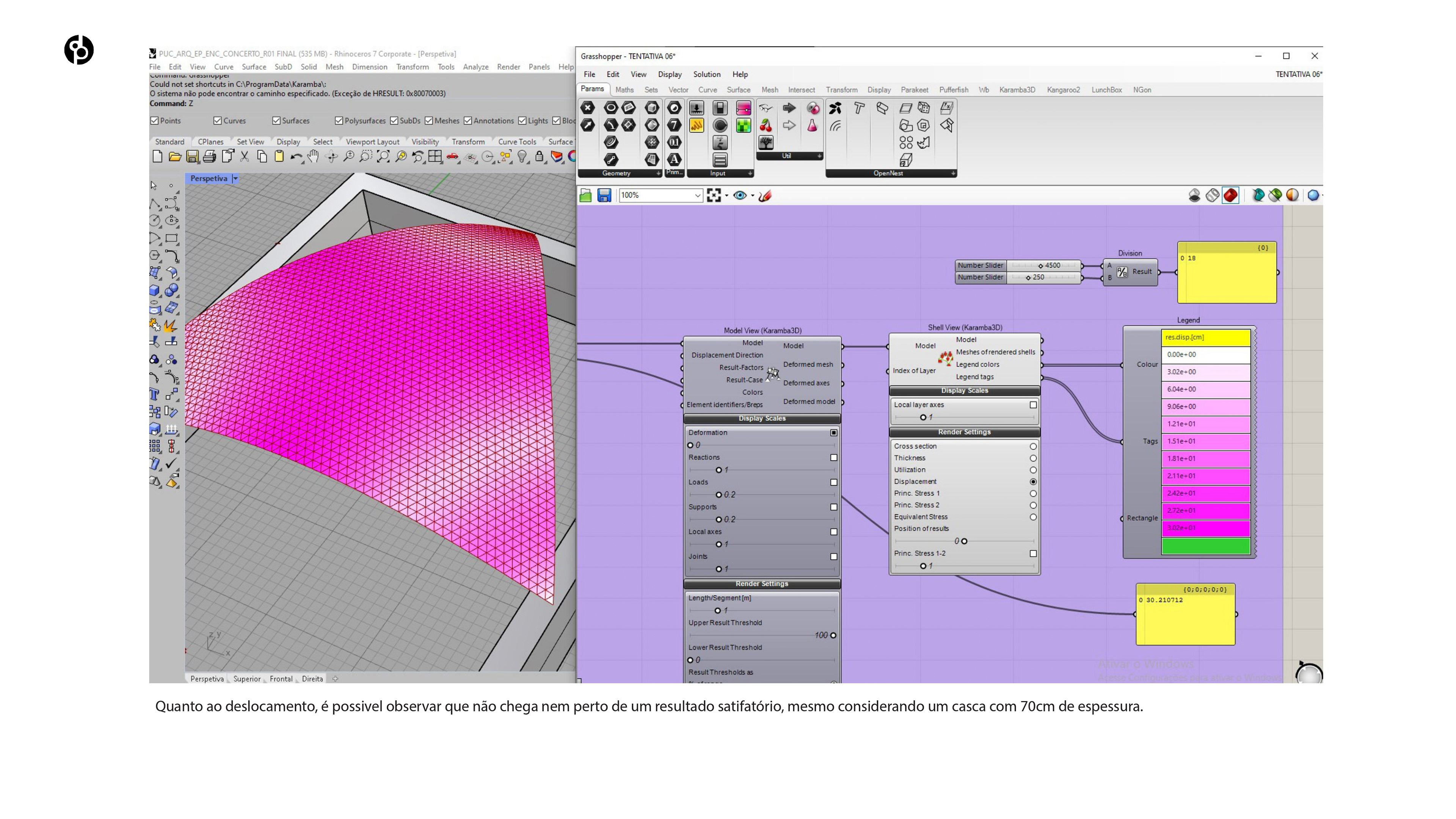Screen dimensions: 1456x819
Task: Enable the Reactions display checkbox
Action: click(834, 457)
